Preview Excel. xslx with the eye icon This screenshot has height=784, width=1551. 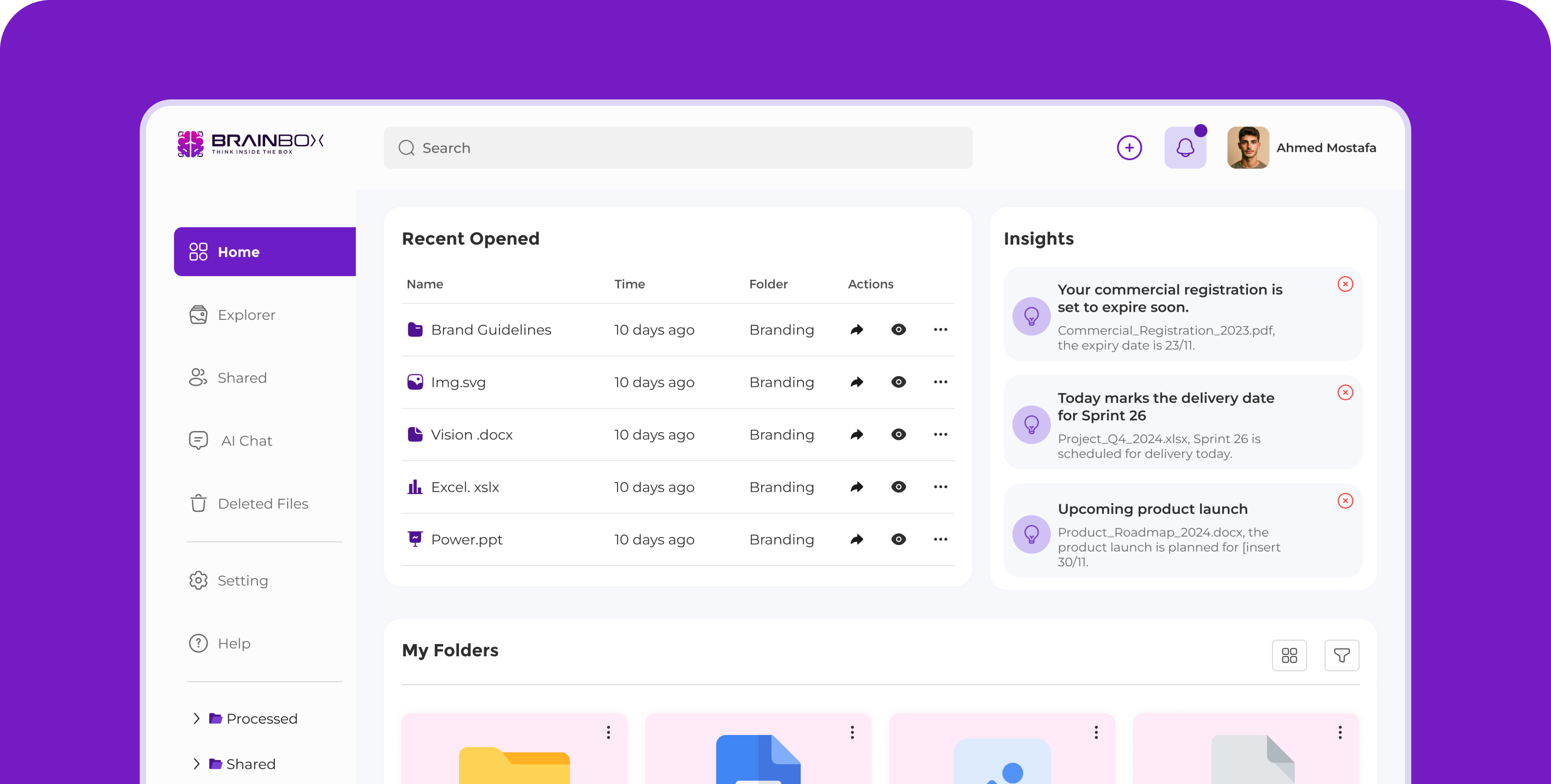898,486
